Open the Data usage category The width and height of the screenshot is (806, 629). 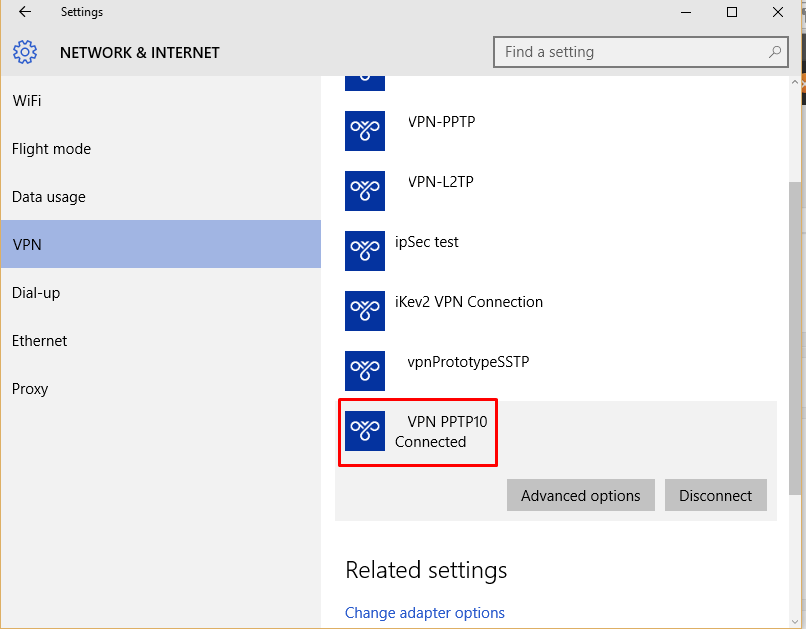click(160, 196)
